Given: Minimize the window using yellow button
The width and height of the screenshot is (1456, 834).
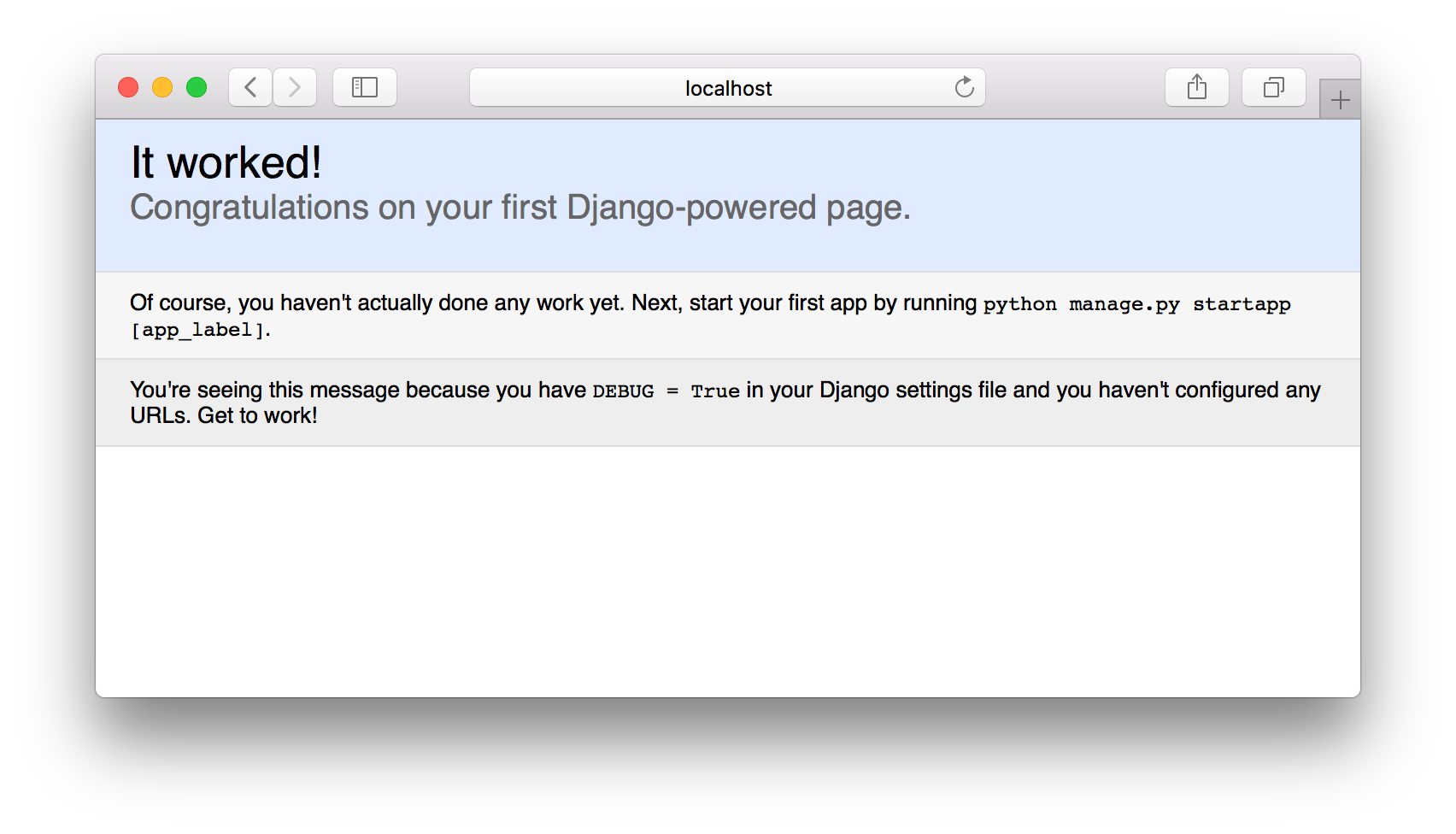Looking at the screenshot, I should (162, 87).
